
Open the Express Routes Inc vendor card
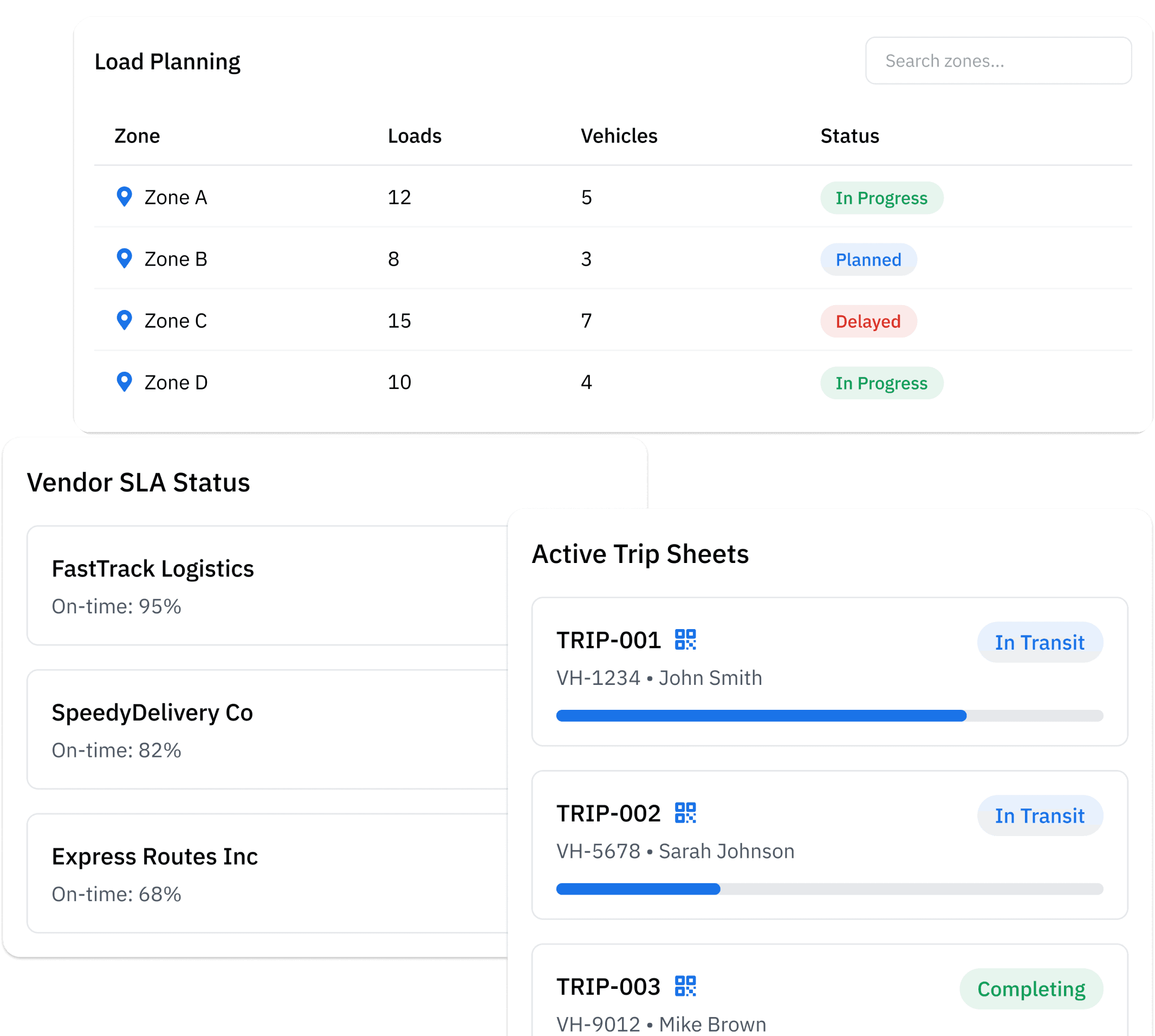(268, 874)
